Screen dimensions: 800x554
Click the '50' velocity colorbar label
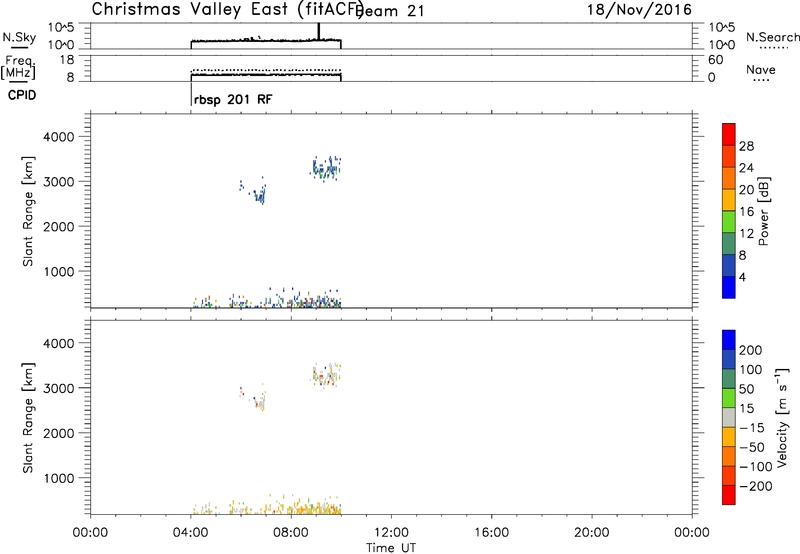pos(746,389)
